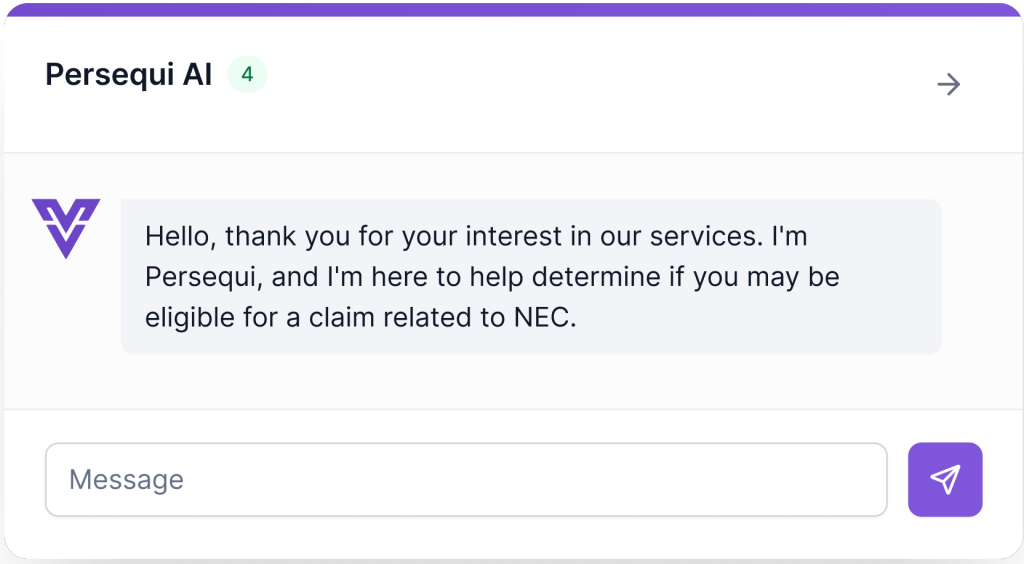
Task: Click the word NEC in the message
Action: [x=541, y=317]
